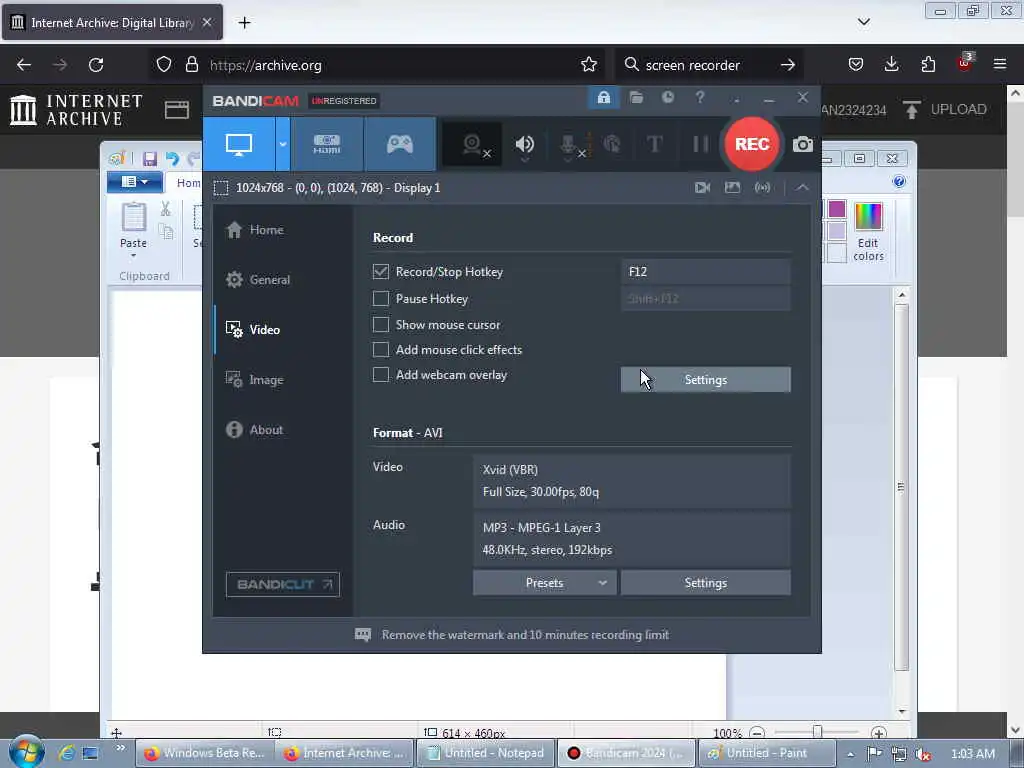Click MP3 - MPEG-1 Layer 3 audio text

[x=541, y=528]
